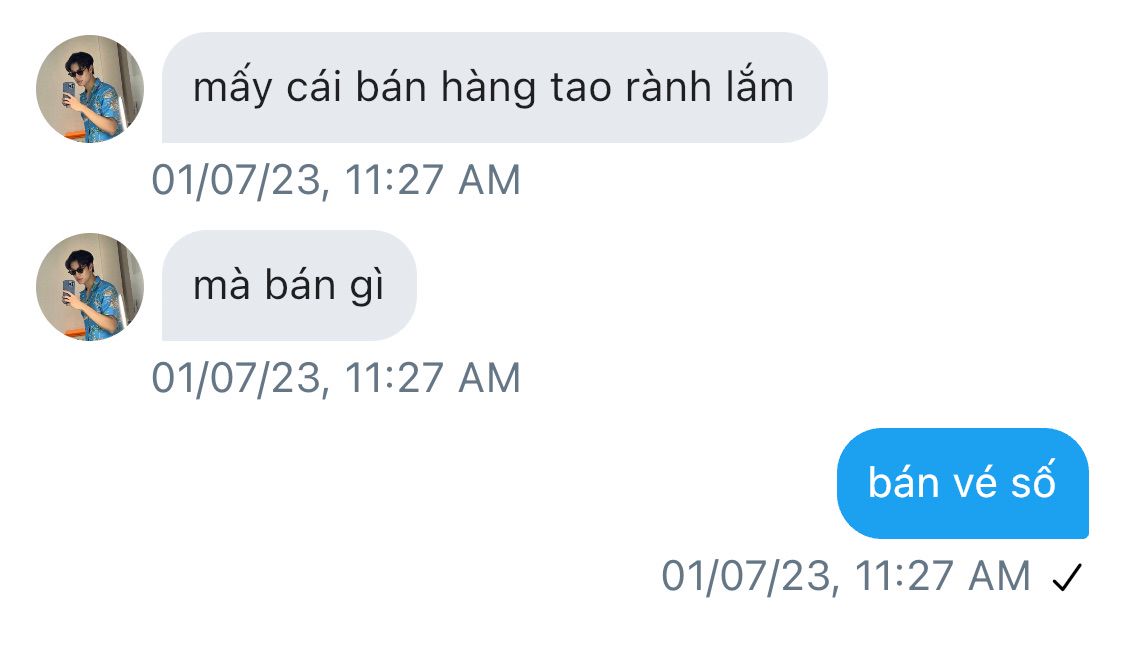The image size is (1125, 669).
Task: Click the word "số" in the blue bubble
Action: coord(1033,481)
